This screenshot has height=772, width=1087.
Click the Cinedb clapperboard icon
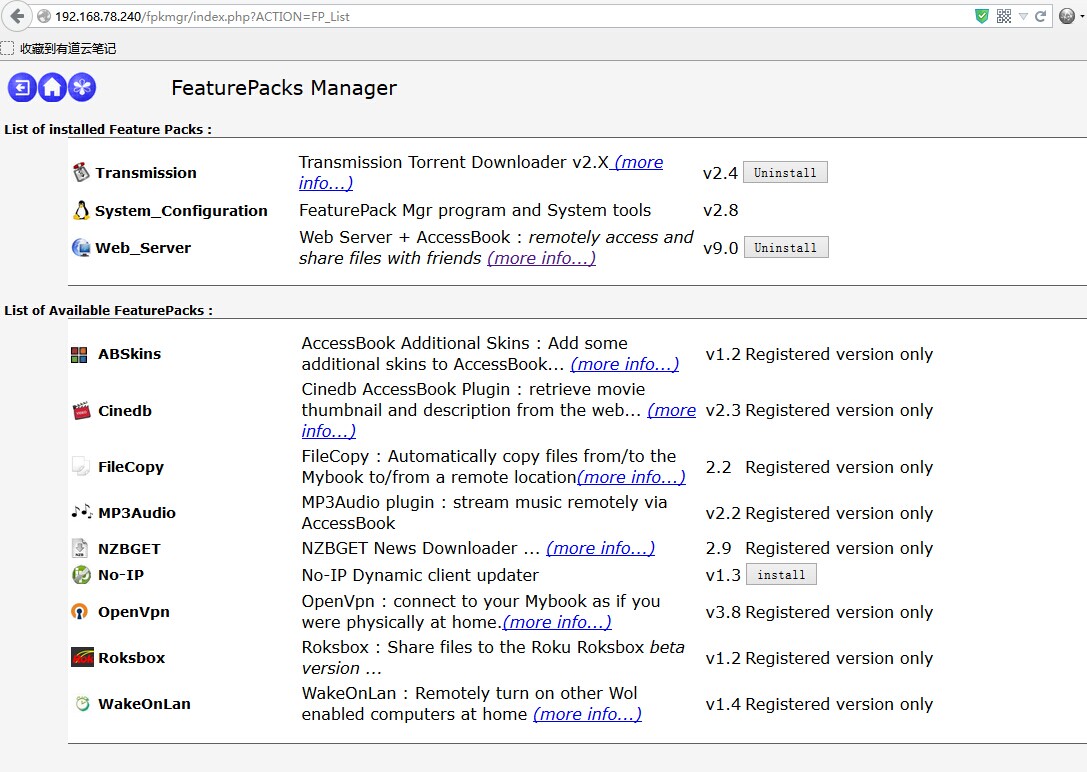click(x=82, y=410)
